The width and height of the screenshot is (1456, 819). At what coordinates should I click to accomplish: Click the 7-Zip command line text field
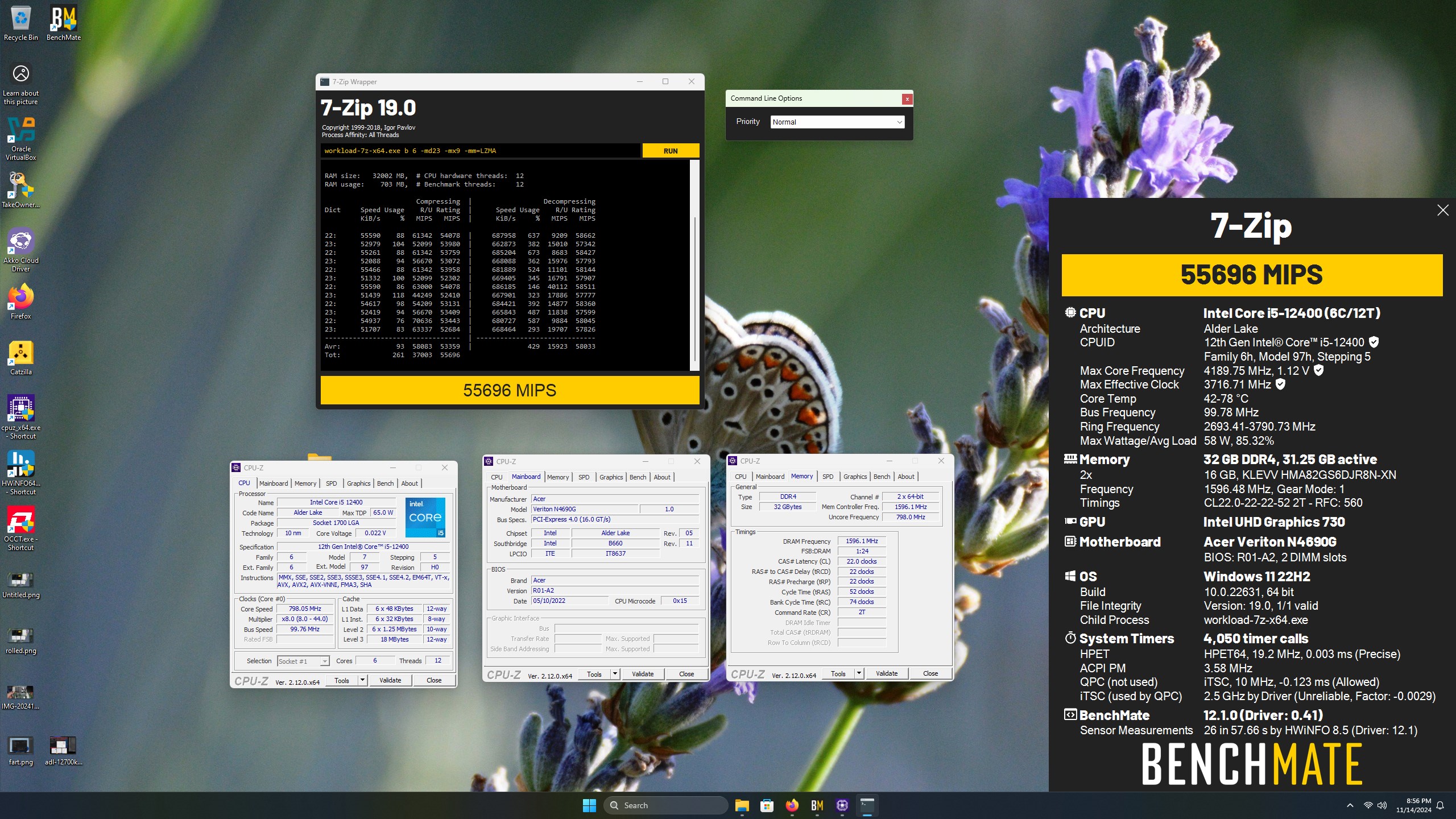click(x=480, y=151)
